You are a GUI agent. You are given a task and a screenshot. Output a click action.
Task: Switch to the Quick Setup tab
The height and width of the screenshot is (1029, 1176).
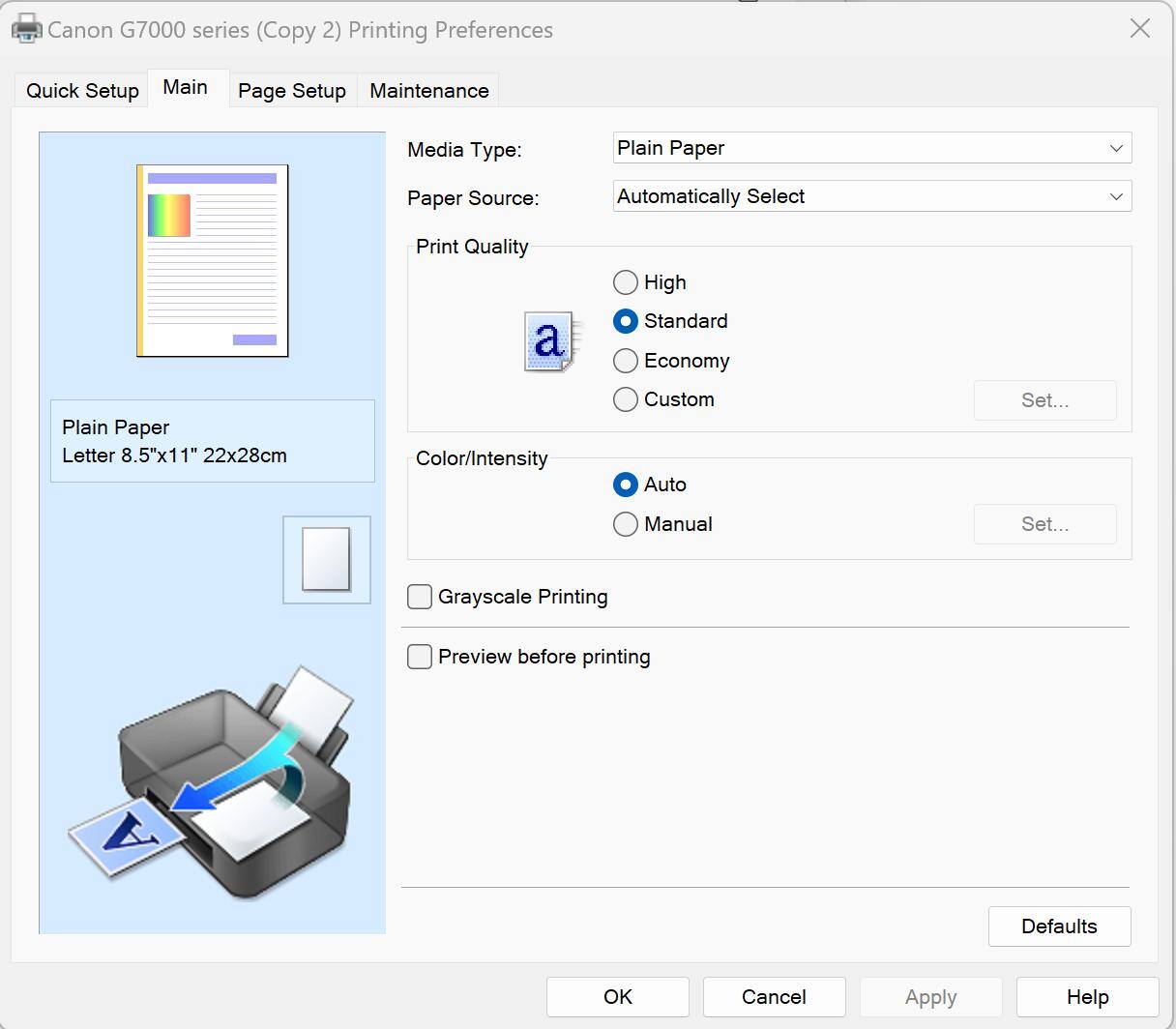82,91
